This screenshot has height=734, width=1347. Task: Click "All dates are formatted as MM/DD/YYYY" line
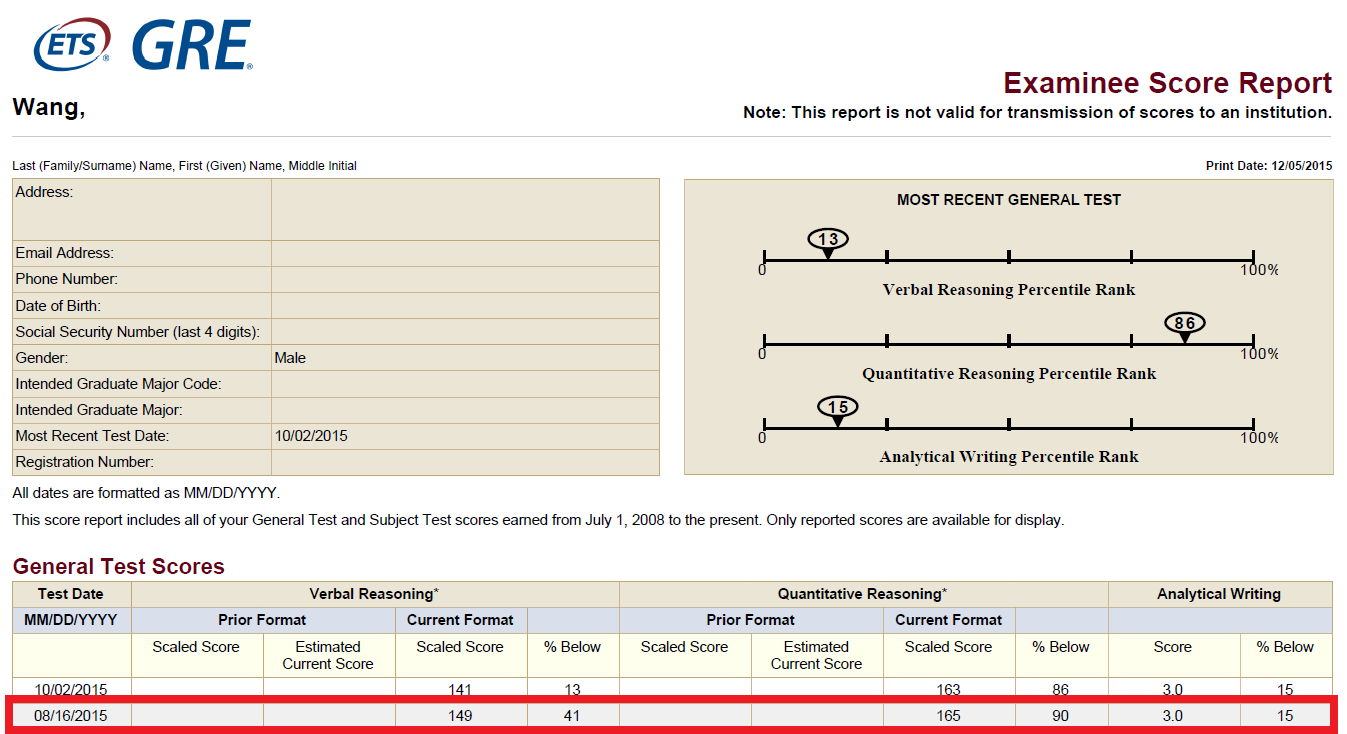tap(146, 493)
